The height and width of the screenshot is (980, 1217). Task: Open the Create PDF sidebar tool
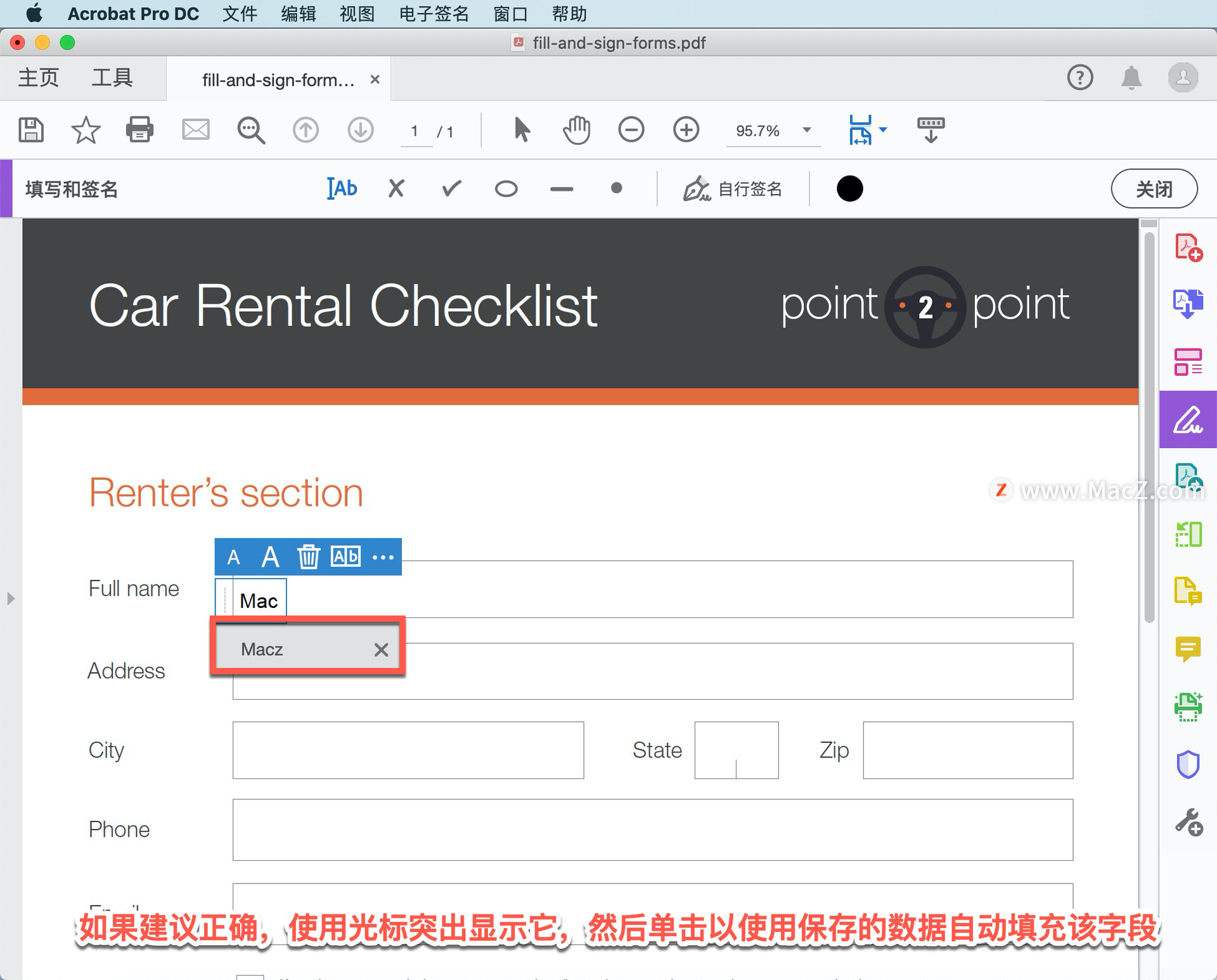[x=1188, y=247]
